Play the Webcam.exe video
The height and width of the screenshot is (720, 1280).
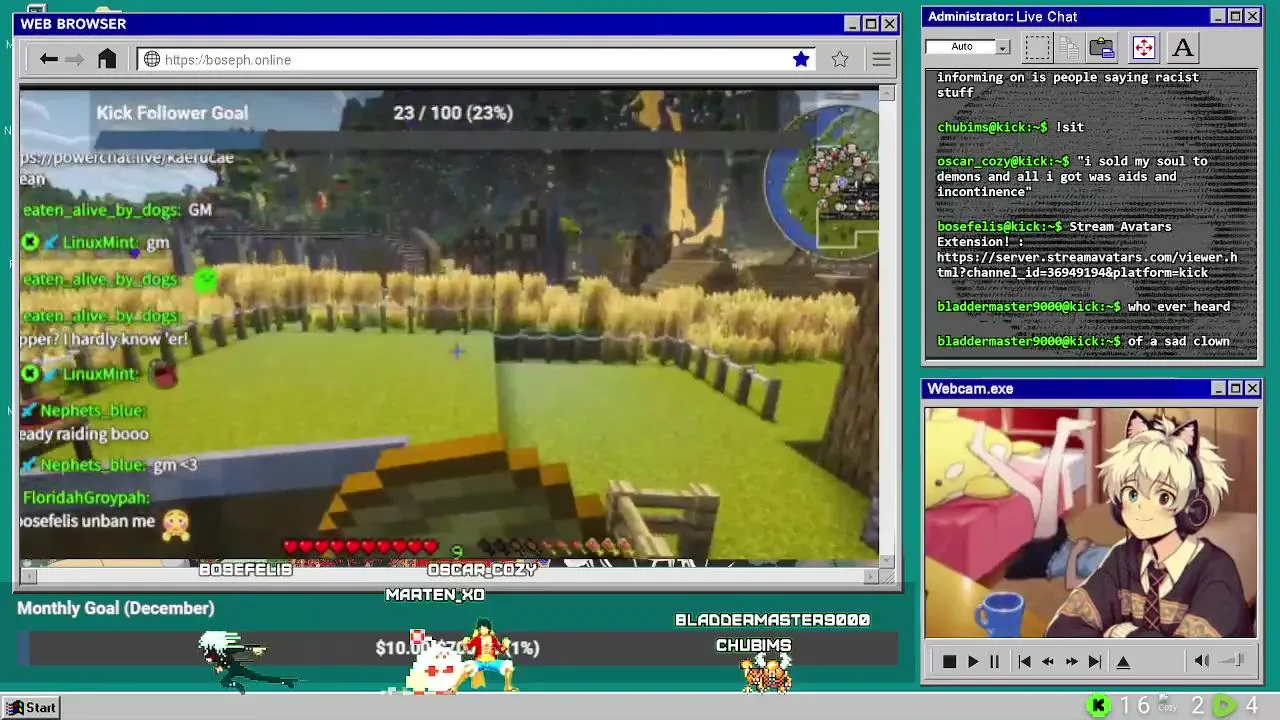coord(972,661)
